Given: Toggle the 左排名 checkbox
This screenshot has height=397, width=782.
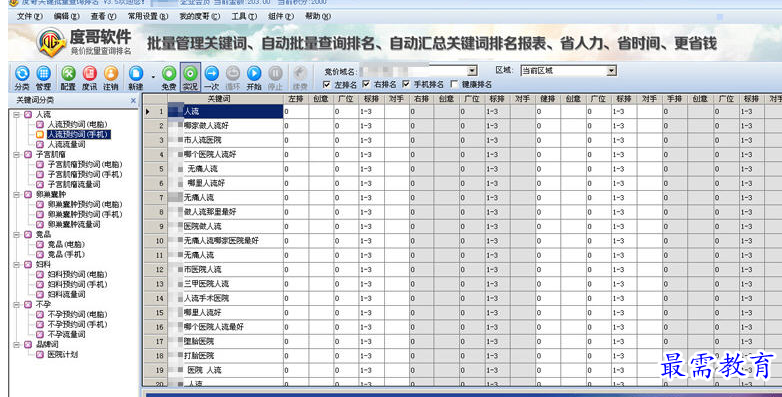Looking at the screenshot, I should 327,84.
